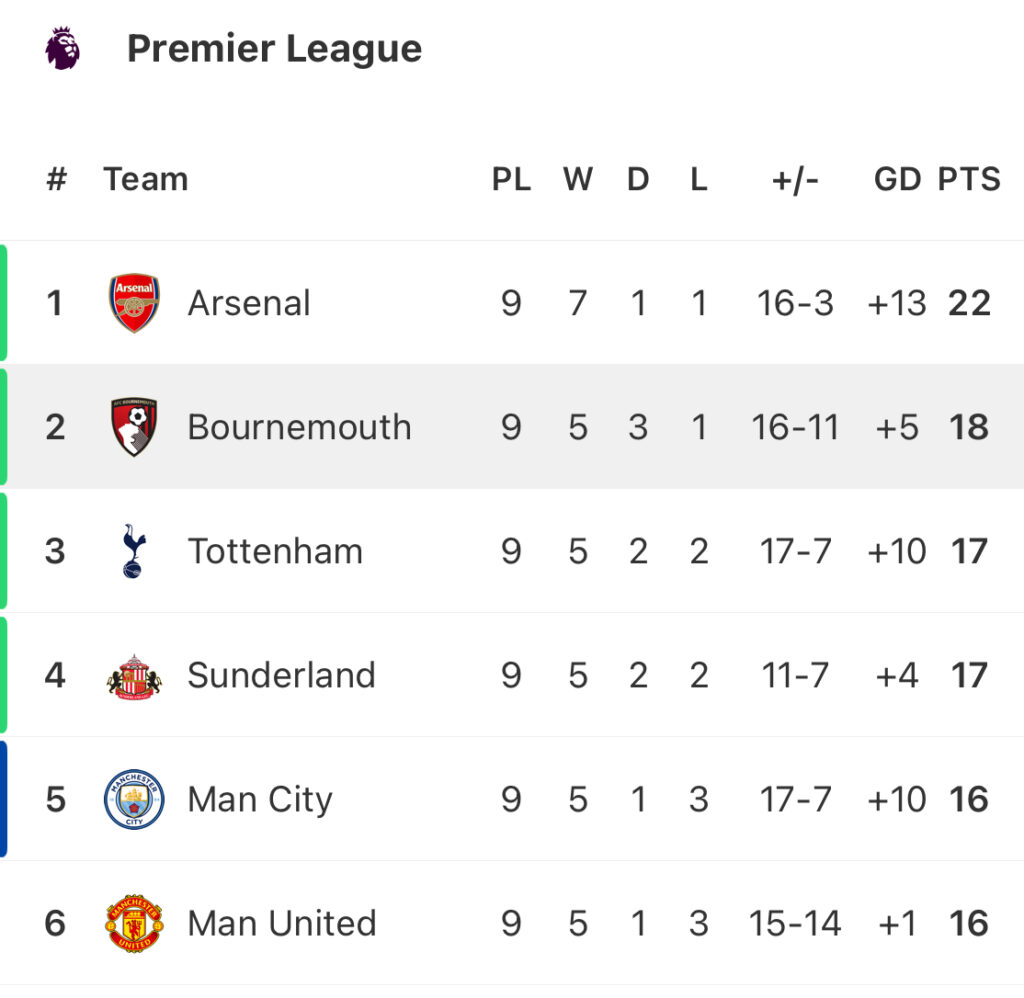Screen dimensions: 1024x998
Task: Click the PL column header
Action: (511, 179)
